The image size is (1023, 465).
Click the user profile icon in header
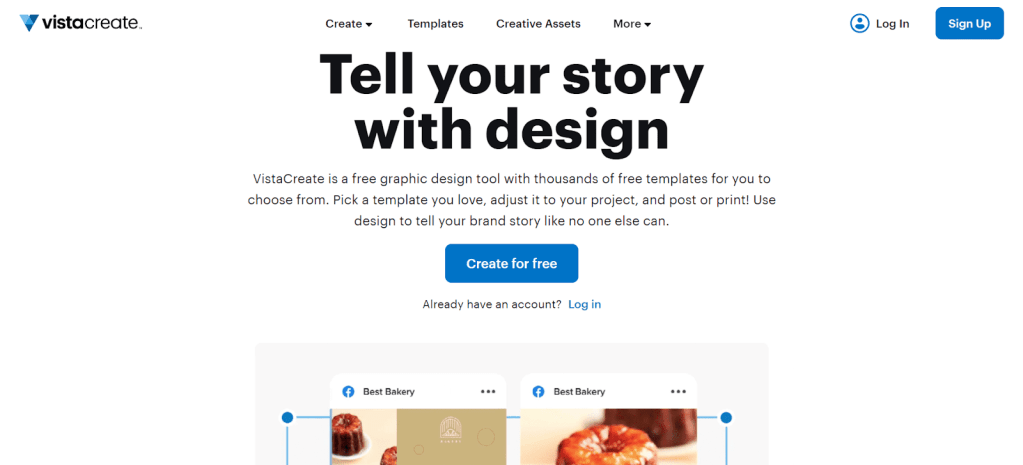859,23
